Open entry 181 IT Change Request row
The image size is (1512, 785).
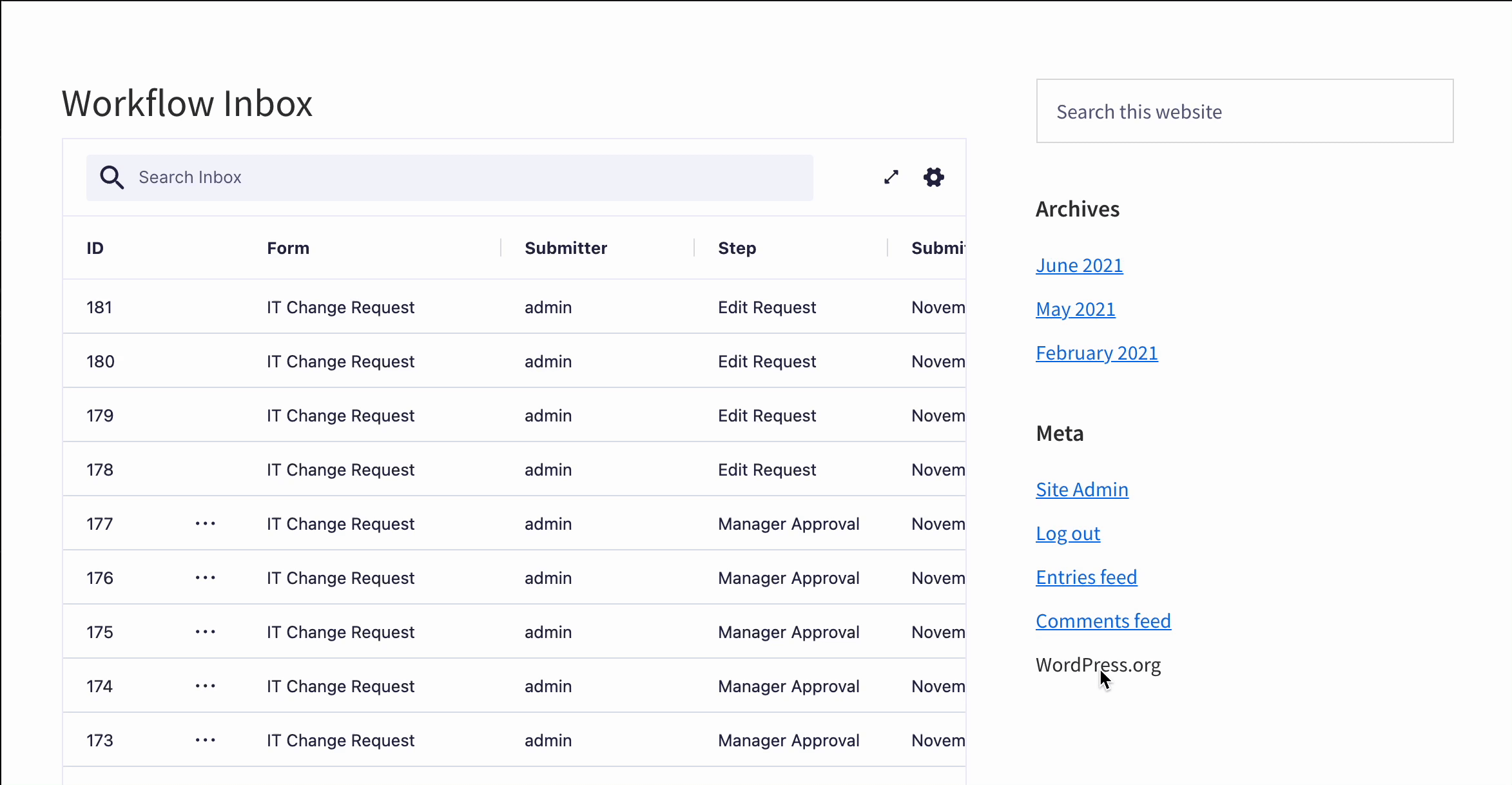340,307
